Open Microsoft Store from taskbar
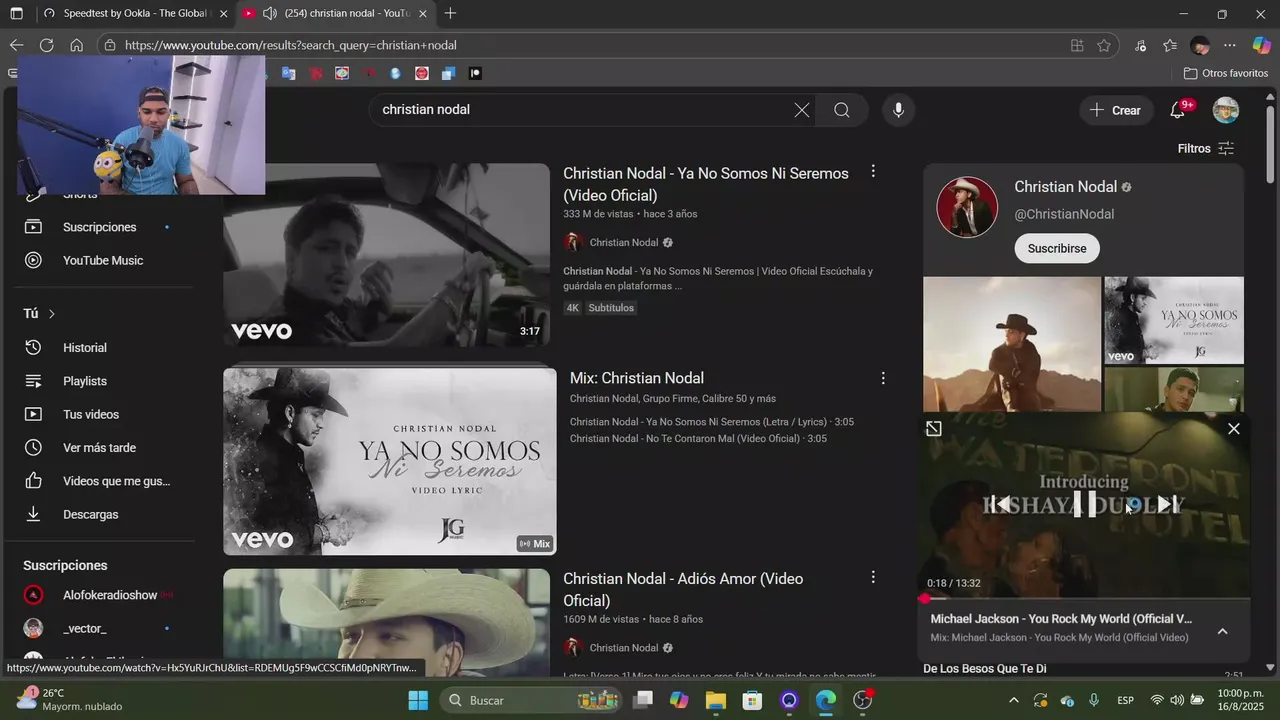 click(752, 700)
